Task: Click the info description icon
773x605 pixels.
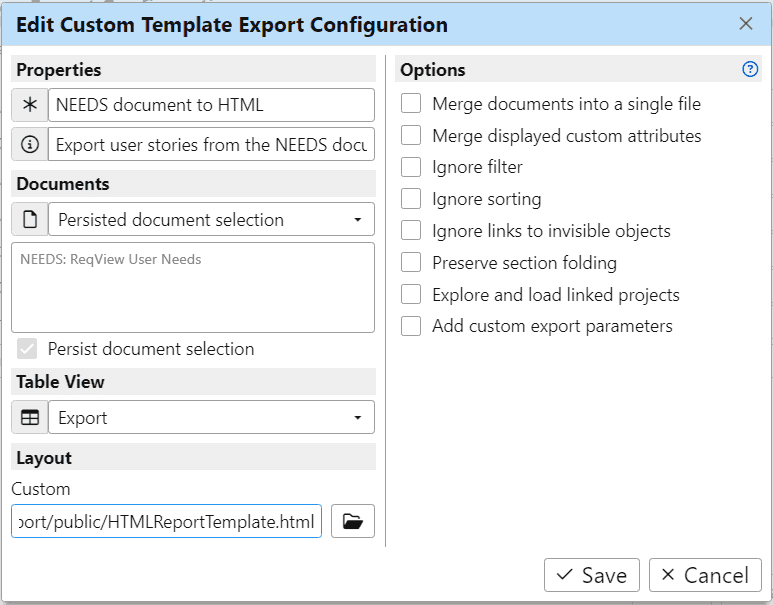Action: click(x=29, y=144)
